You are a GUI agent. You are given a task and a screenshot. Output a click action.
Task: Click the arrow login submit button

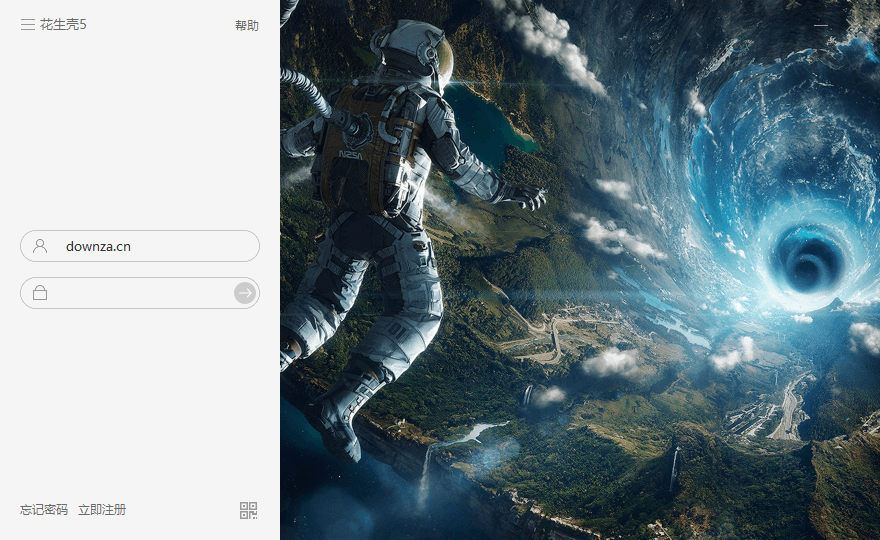click(x=245, y=293)
